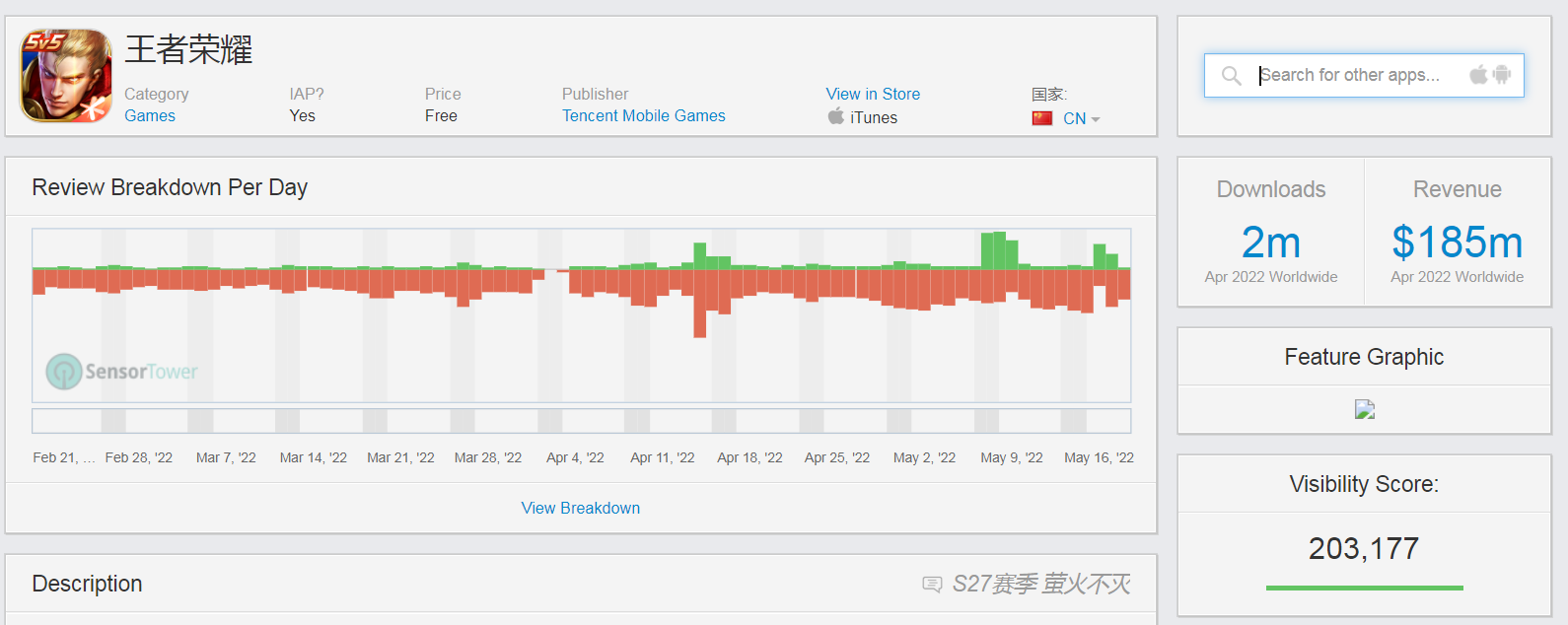Click the China flag icon
1568x625 pixels.
point(1042,118)
